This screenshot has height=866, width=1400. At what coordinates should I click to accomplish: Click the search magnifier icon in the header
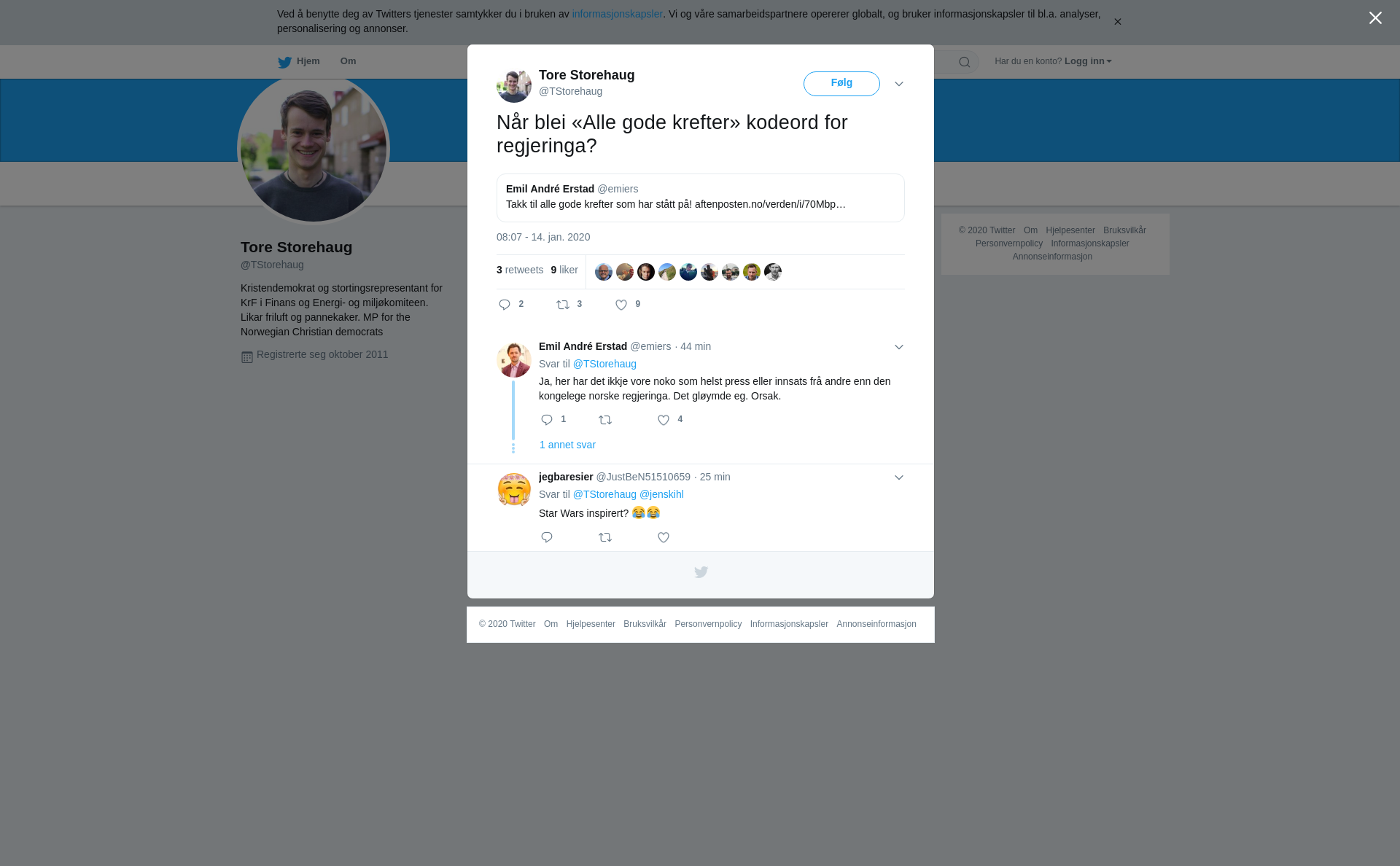pyautogui.click(x=964, y=62)
